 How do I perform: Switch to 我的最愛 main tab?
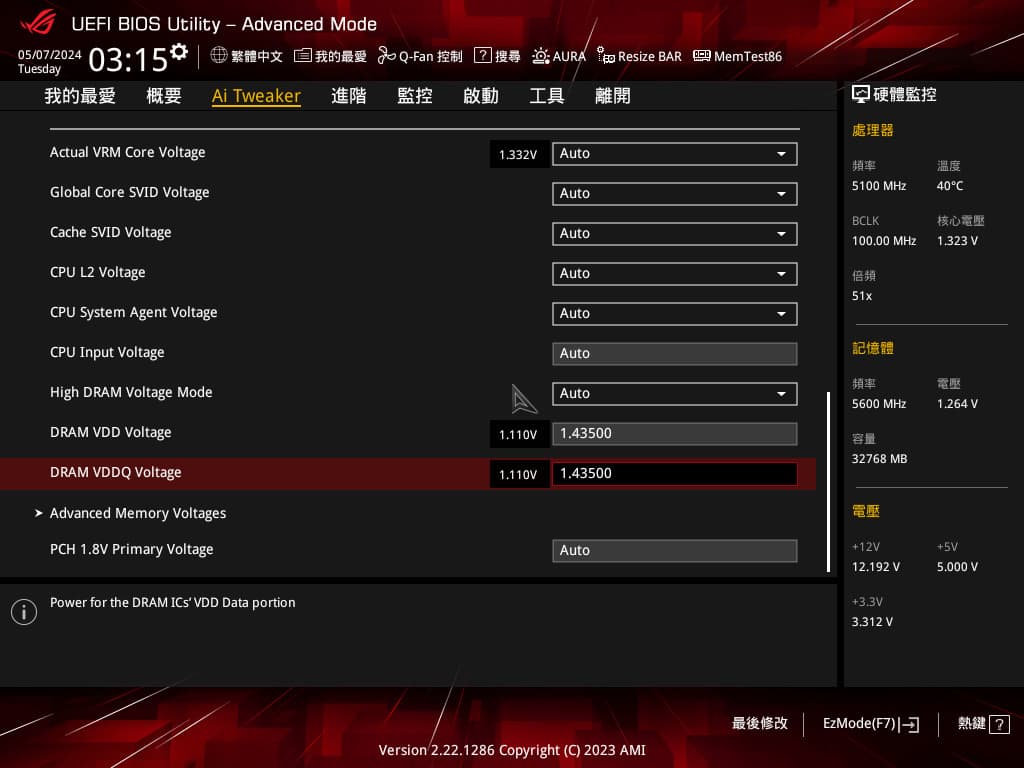[80, 96]
